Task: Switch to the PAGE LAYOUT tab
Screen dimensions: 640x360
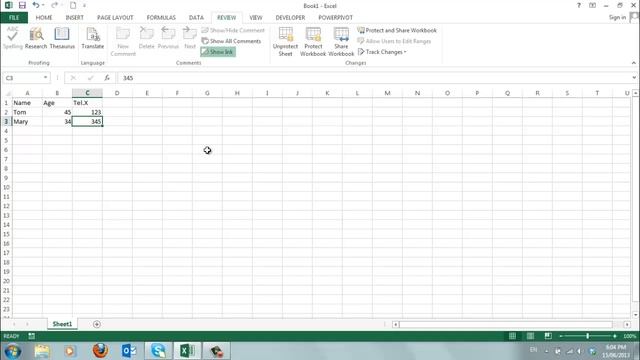Action: [x=115, y=18]
